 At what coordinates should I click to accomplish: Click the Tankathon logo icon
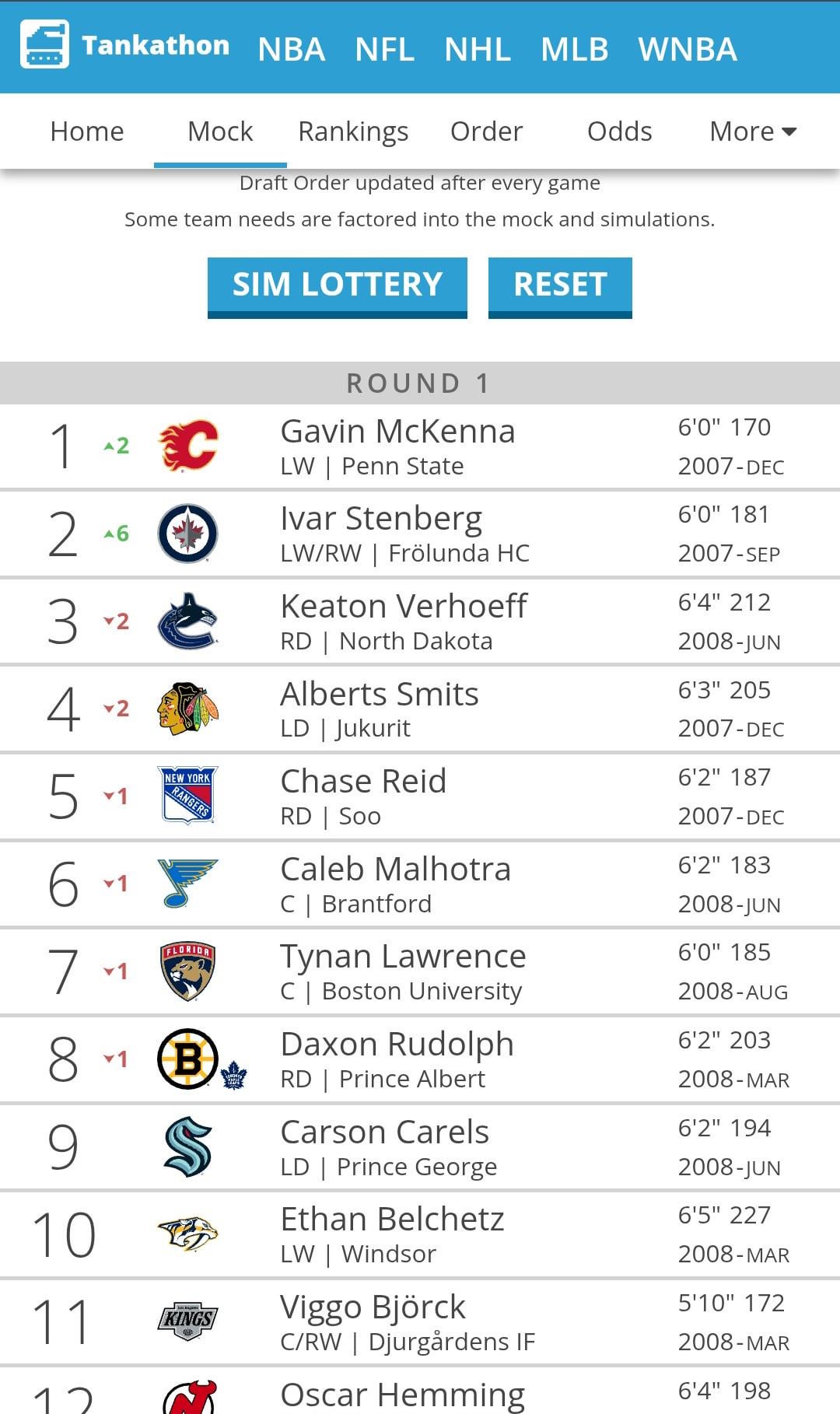pyautogui.click(x=44, y=44)
